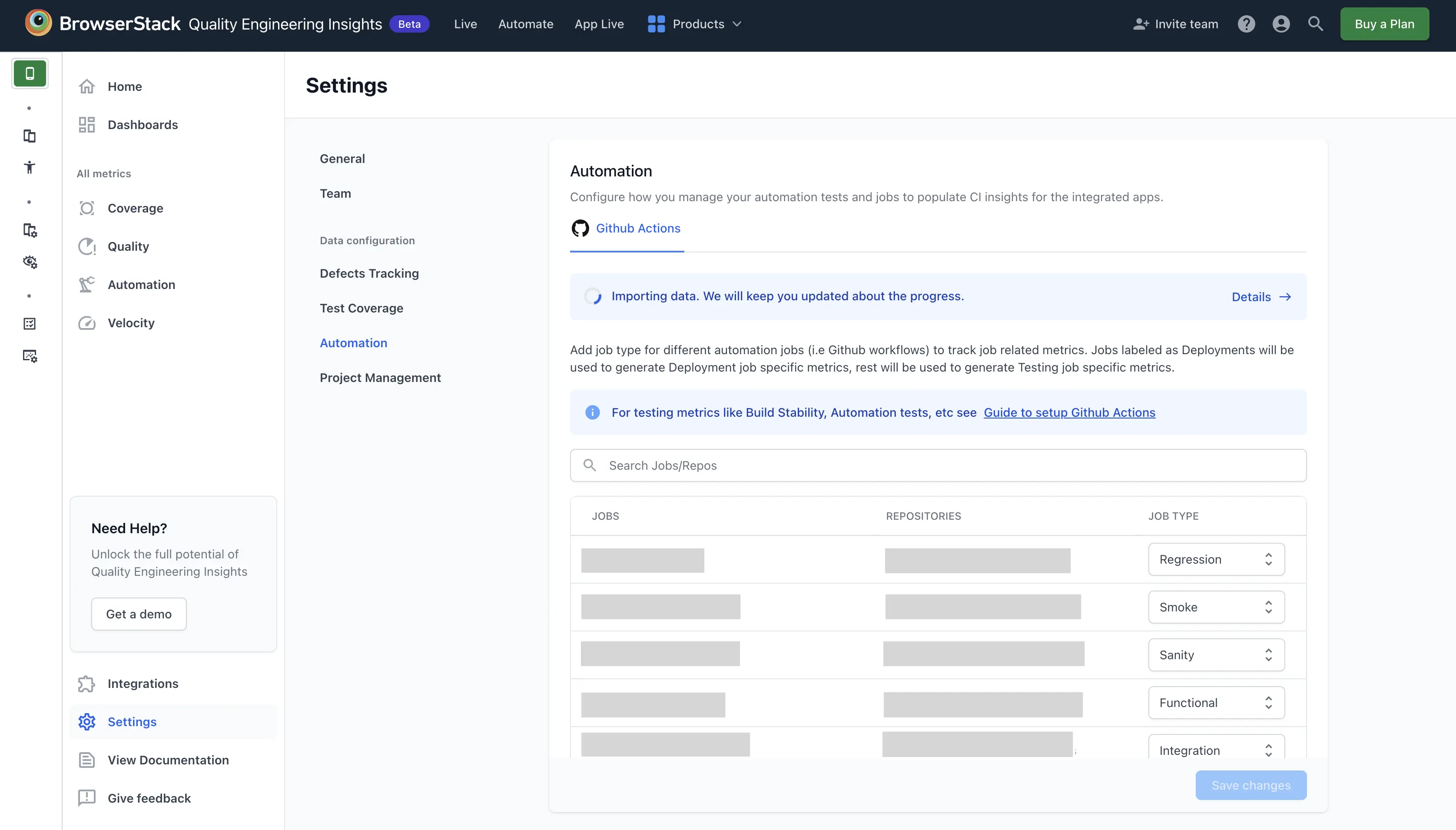
Task: Open the accessibility figure rail icon
Action: 30,167
